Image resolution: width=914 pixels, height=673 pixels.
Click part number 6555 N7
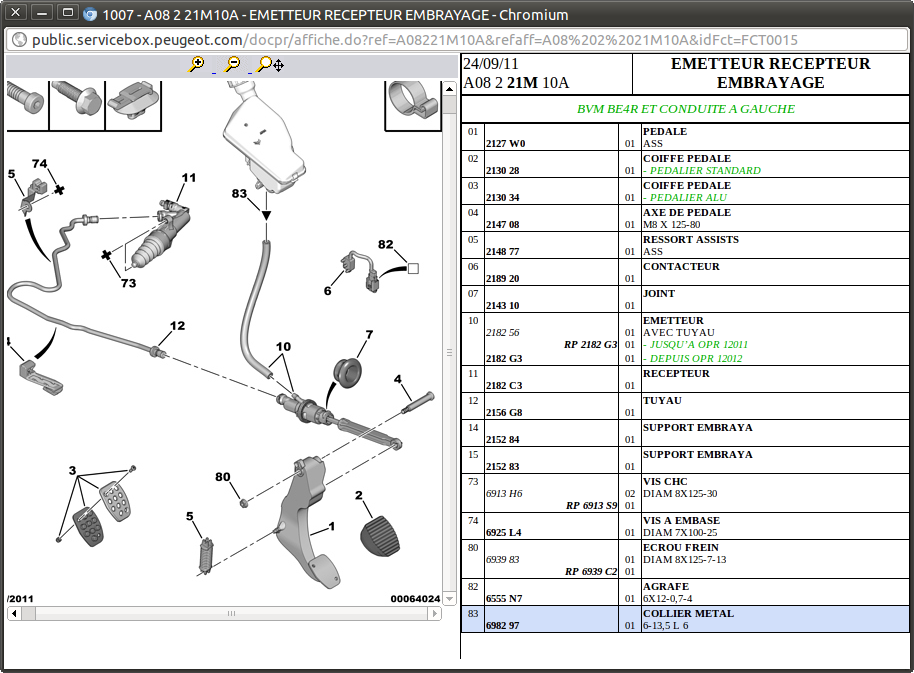(x=504, y=598)
